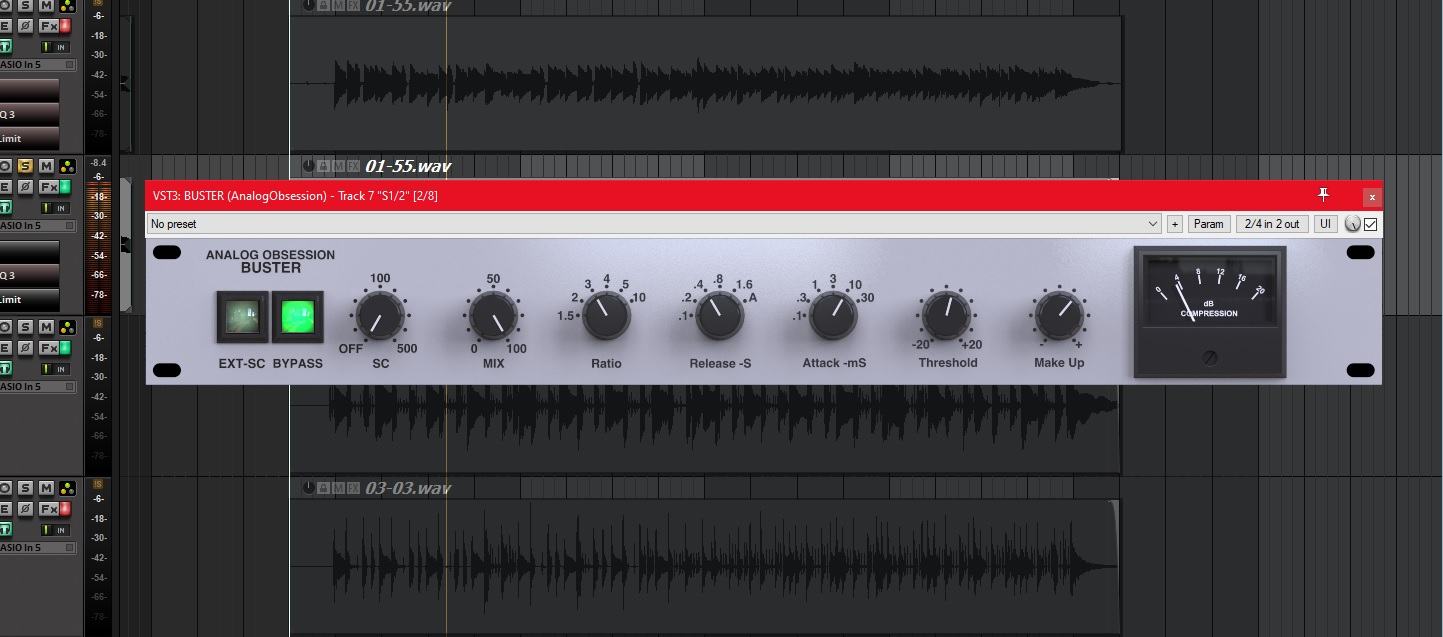Click the plus button next to presets
This screenshot has height=637, width=1443.
[1174, 224]
